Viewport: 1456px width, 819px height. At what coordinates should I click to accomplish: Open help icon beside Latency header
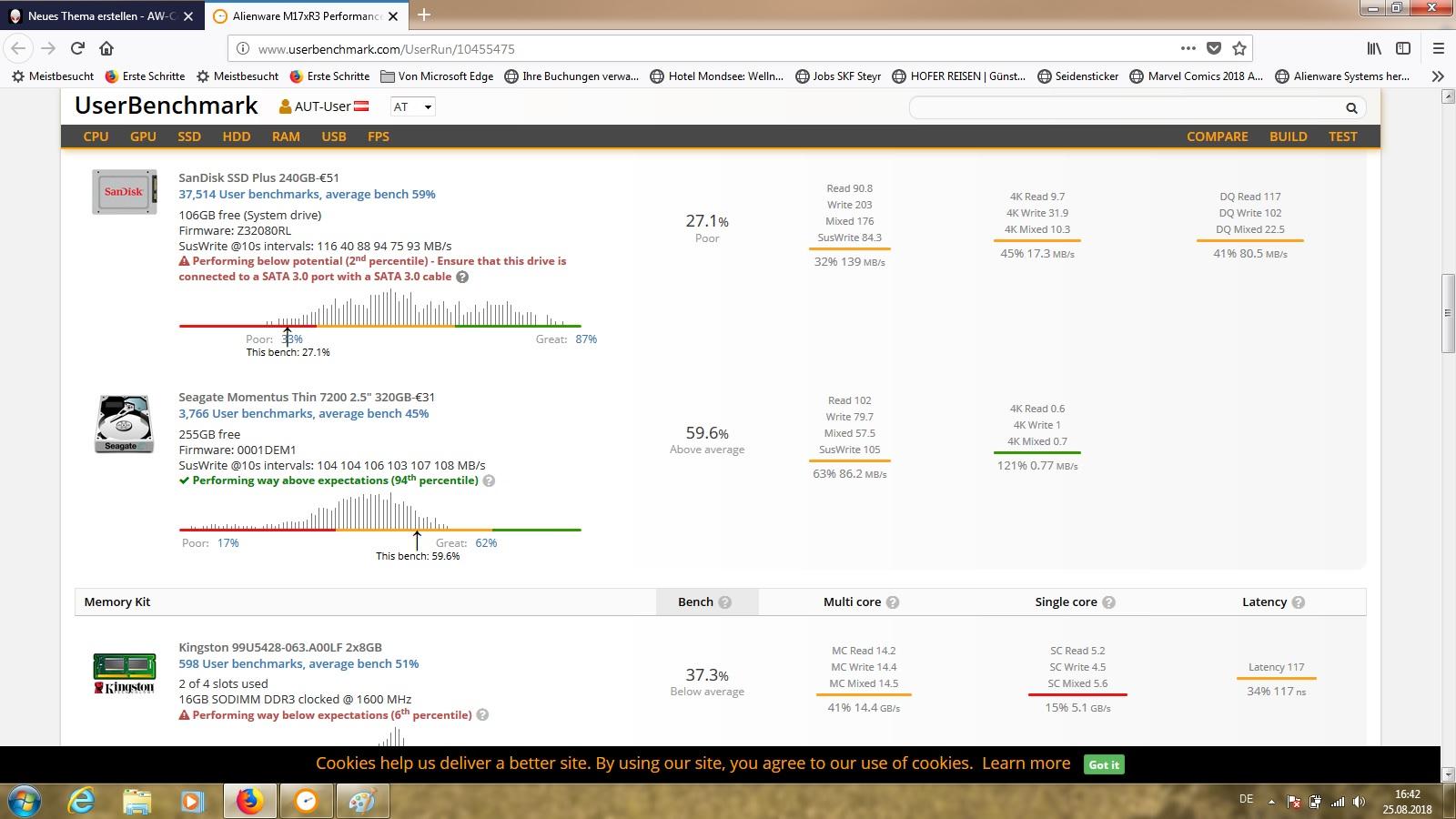[1298, 602]
